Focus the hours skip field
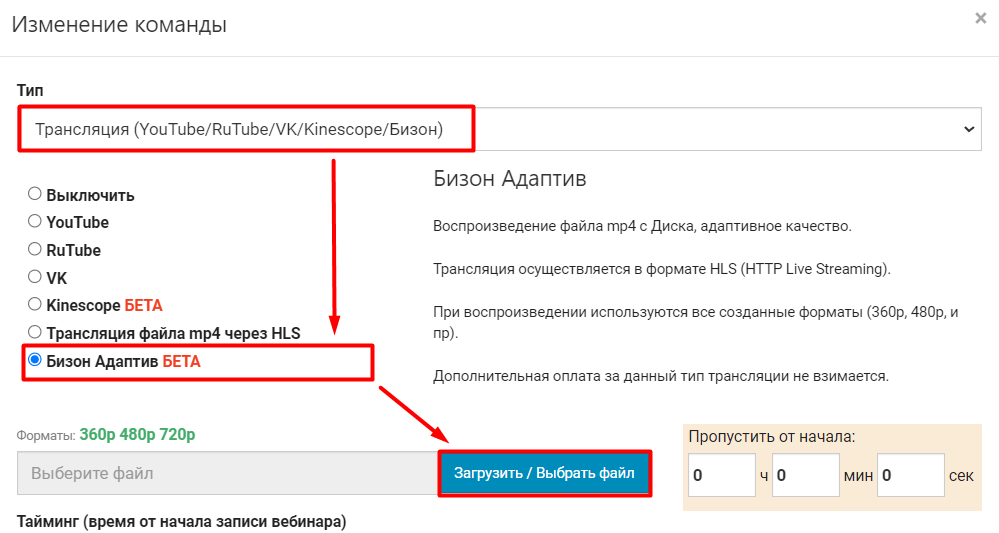The width and height of the screenshot is (999, 533). (723, 475)
